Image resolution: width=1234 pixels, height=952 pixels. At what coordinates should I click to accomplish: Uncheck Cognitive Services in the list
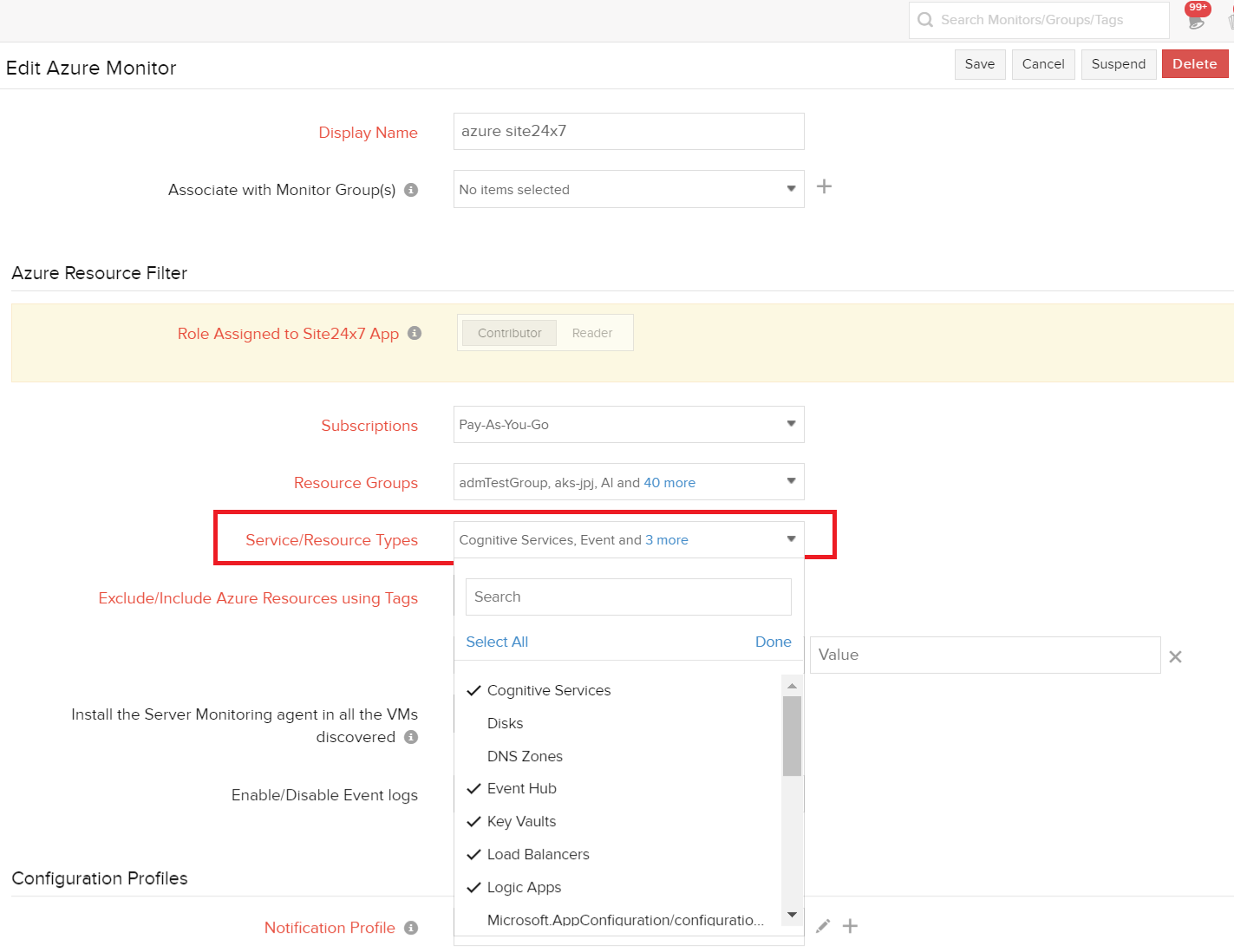click(x=548, y=691)
